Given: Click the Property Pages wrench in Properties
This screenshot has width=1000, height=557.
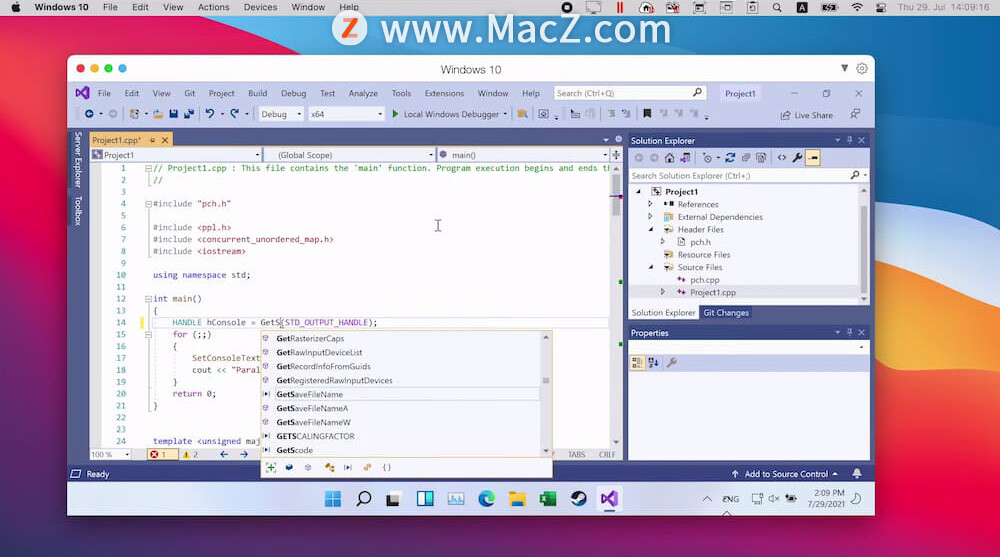Looking at the screenshot, I should coord(672,363).
